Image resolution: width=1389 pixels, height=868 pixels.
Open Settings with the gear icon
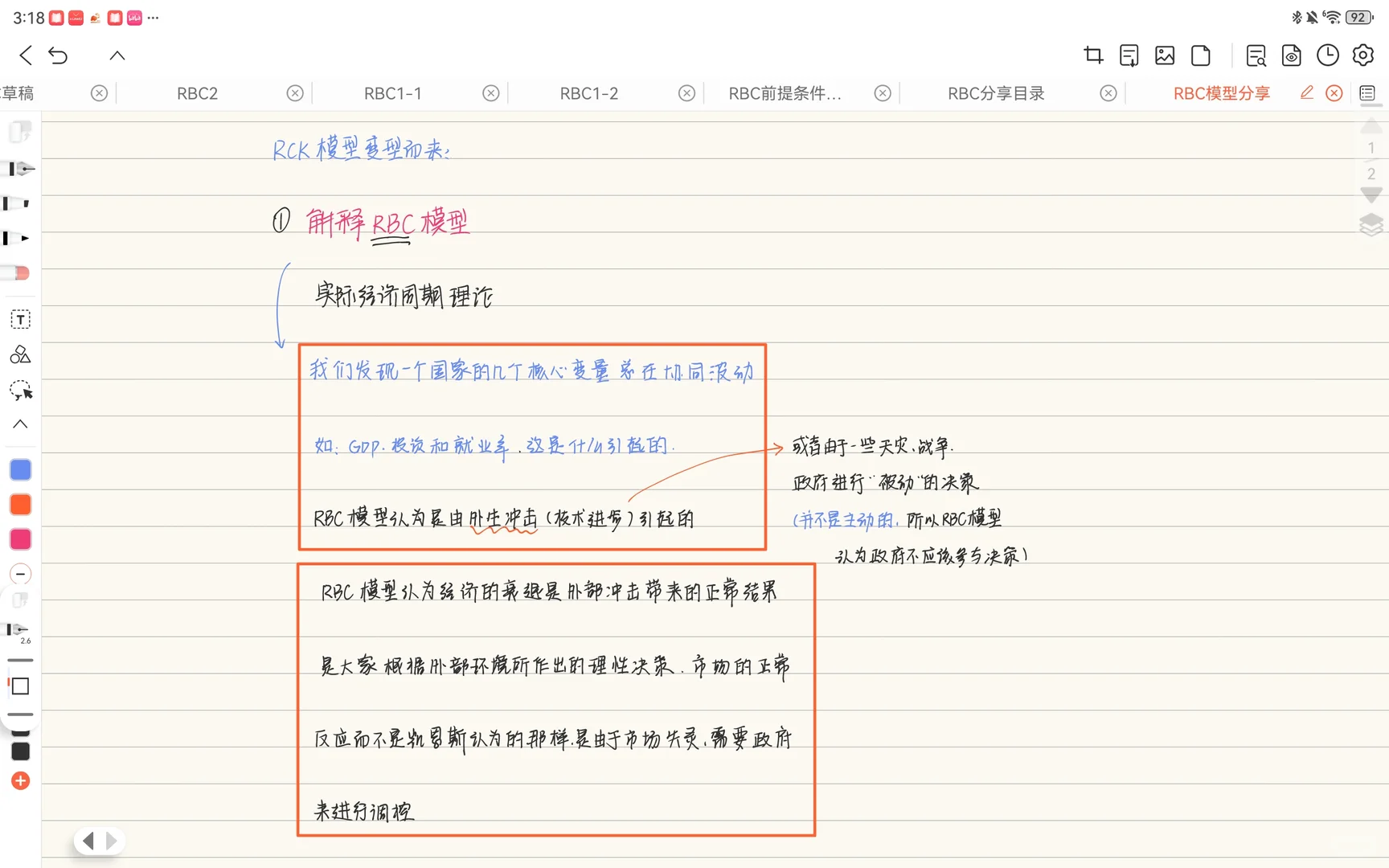point(1362,55)
